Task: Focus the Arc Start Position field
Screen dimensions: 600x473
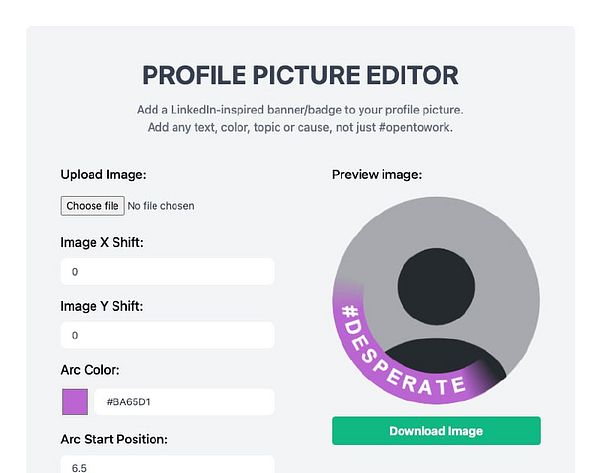Action: pos(167,464)
